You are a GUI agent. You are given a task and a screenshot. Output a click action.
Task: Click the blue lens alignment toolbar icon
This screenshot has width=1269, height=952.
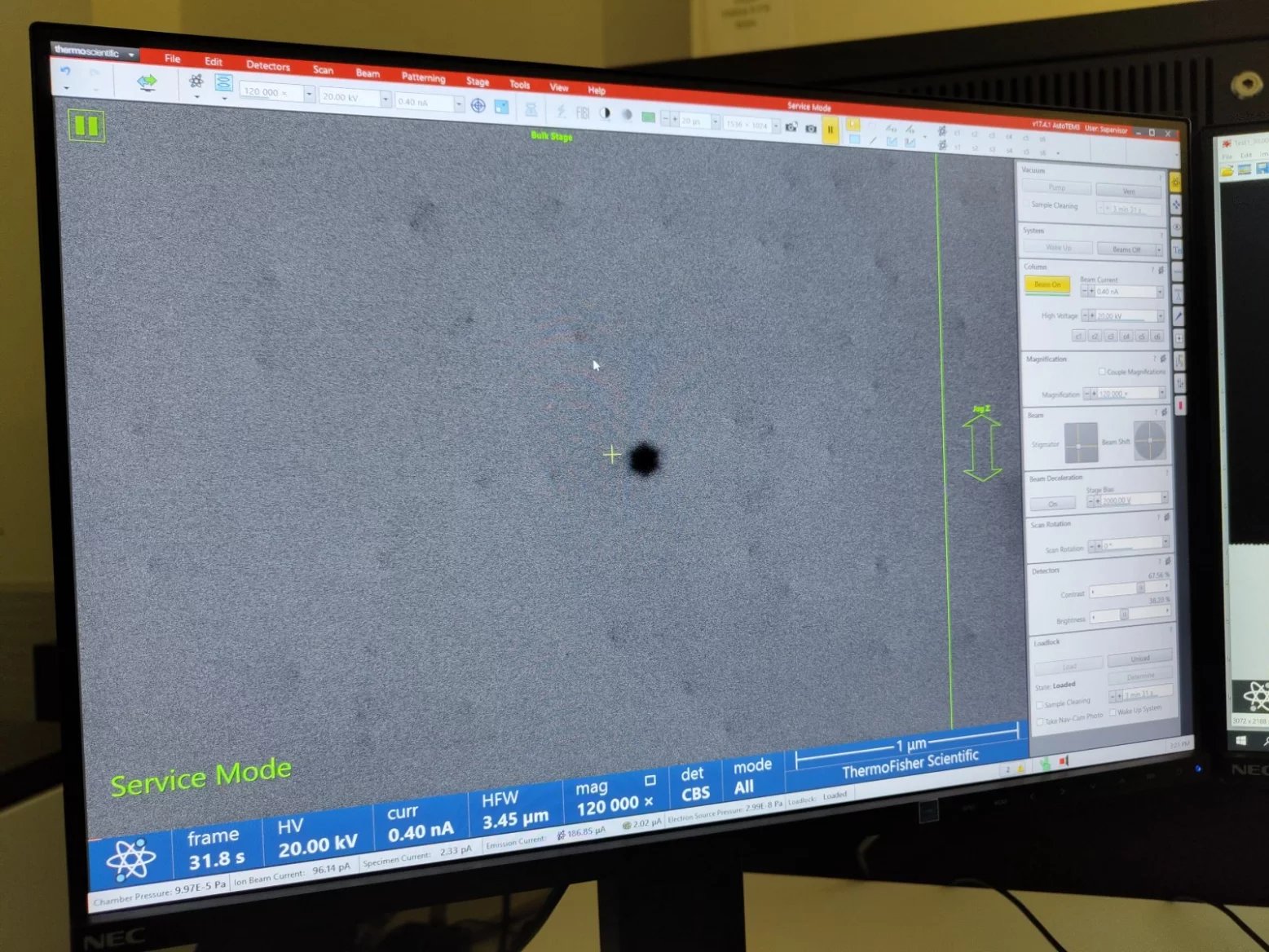(x=223, y=83)
